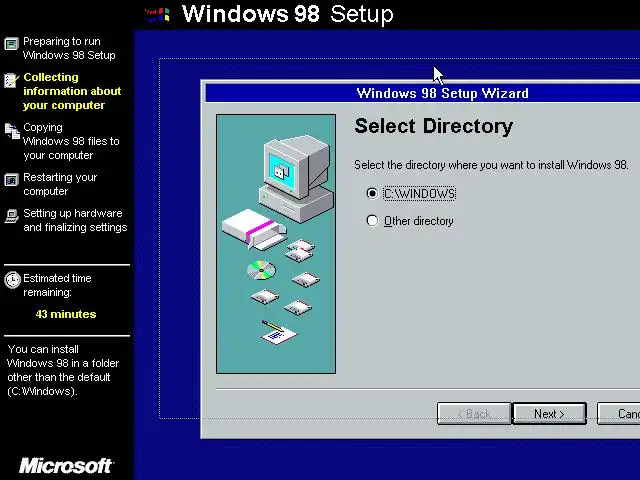The height and width of the screenshot is (480, 640).
Task: Click the CD-ROM disc in wizard illustration
Action: (261, 270)
